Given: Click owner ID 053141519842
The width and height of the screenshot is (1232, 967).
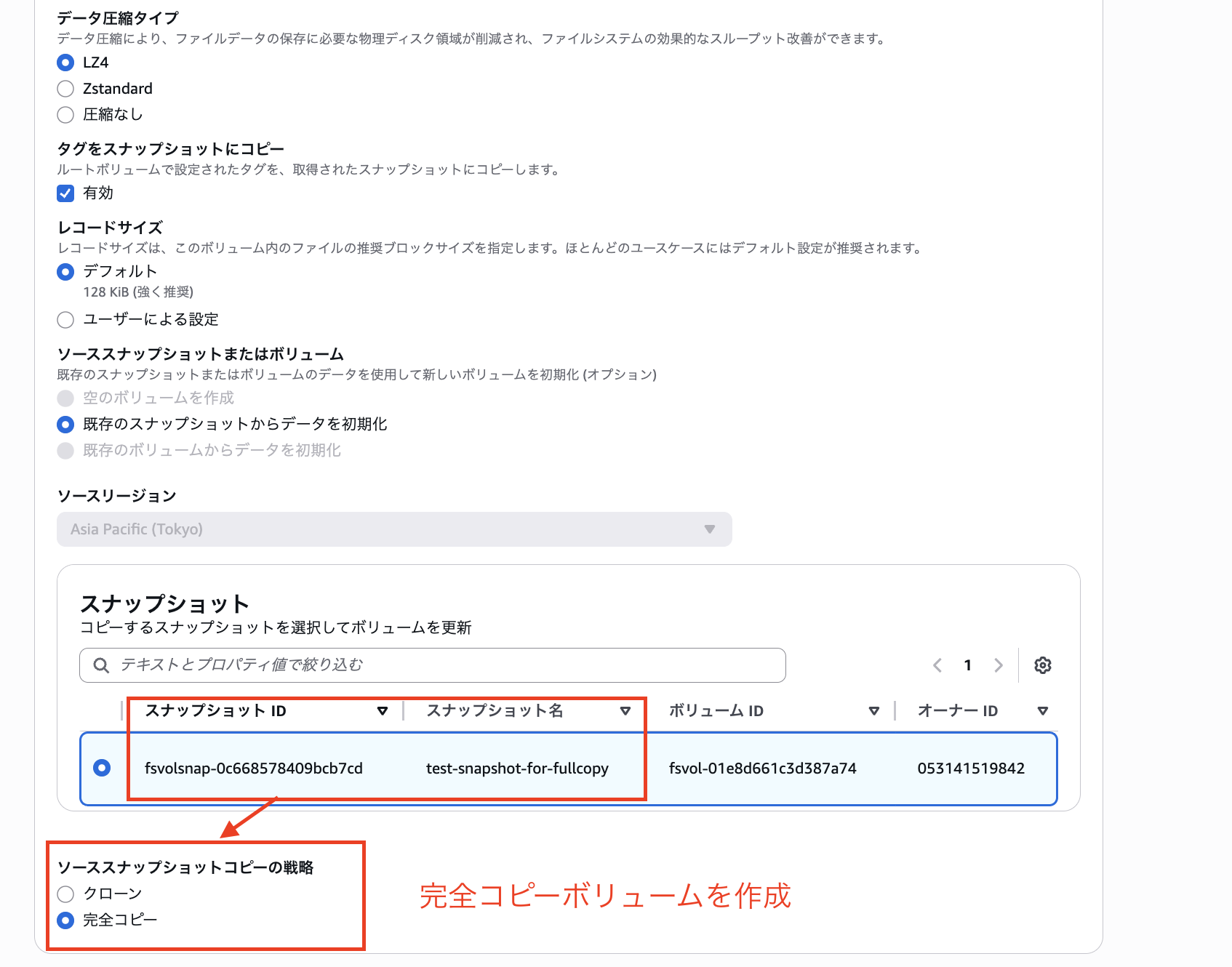Looking at the screenshot, I should tap(971, 769).
